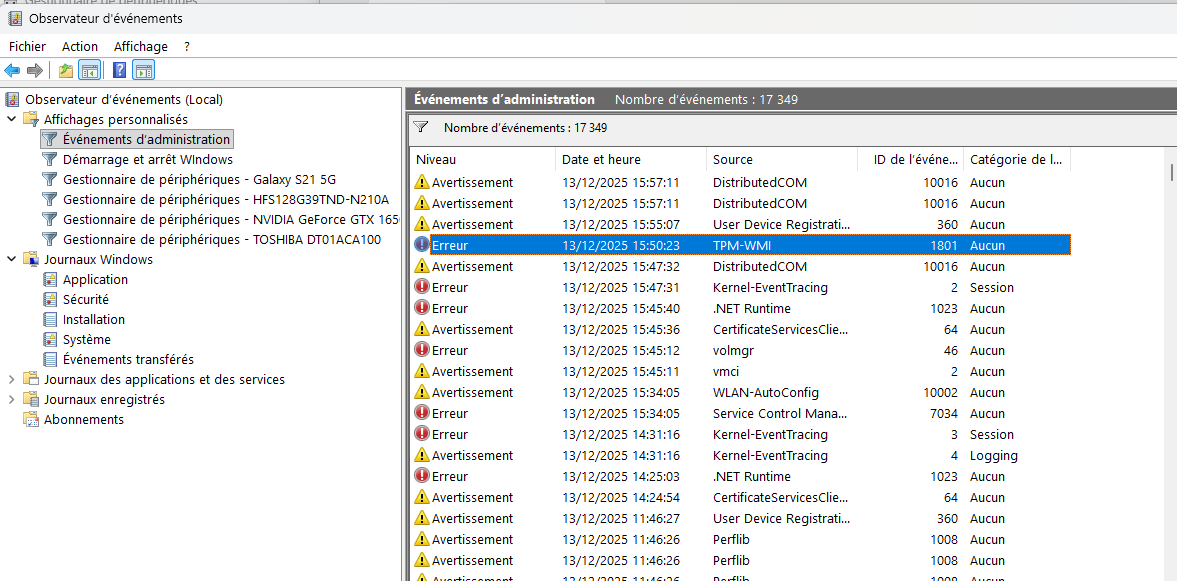Expand Journaux des applications et des services
This screenshot has width=1177, height=581.
(11, 379)
